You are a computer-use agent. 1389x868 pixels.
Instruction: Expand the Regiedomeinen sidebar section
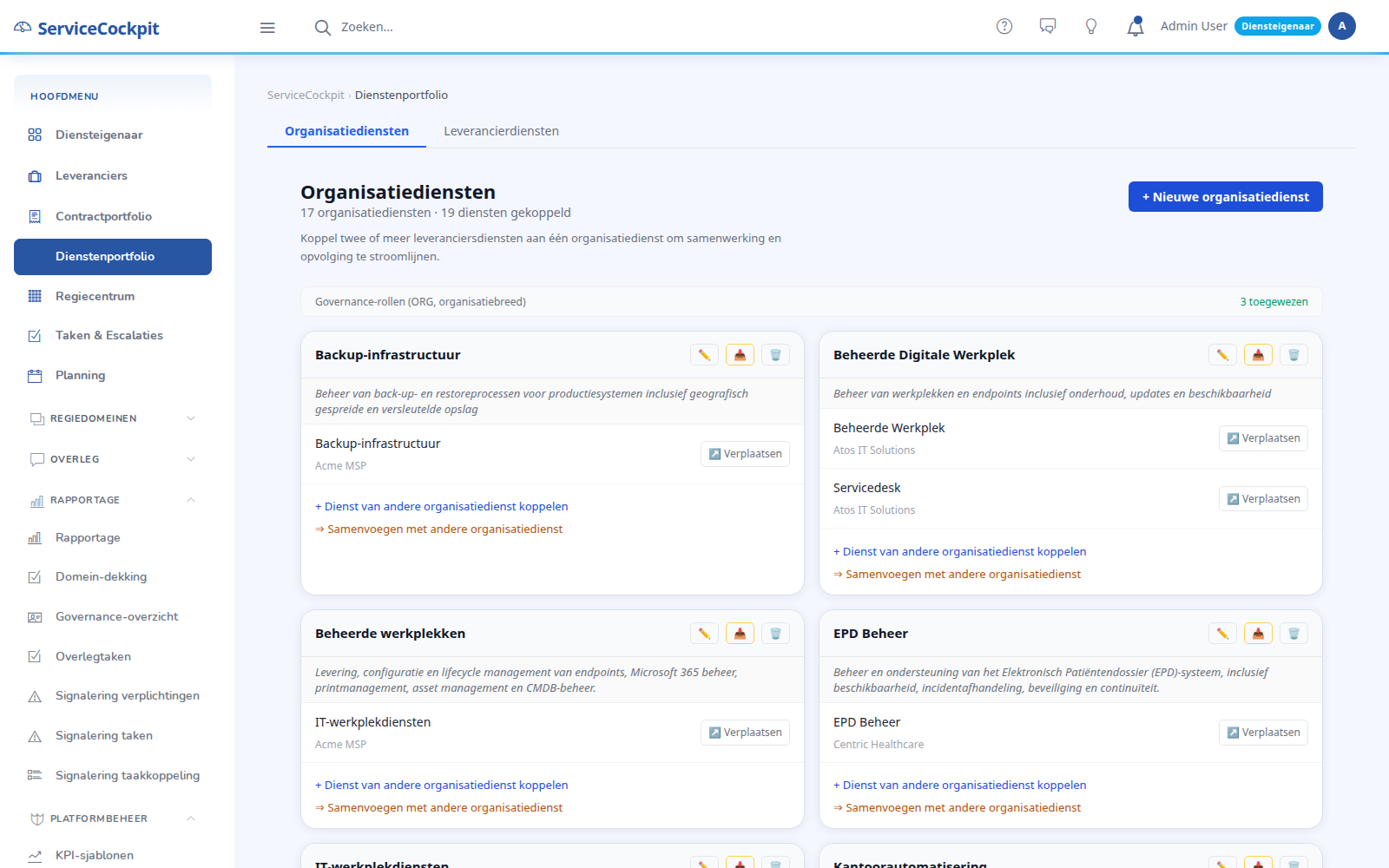click(113, 418)
